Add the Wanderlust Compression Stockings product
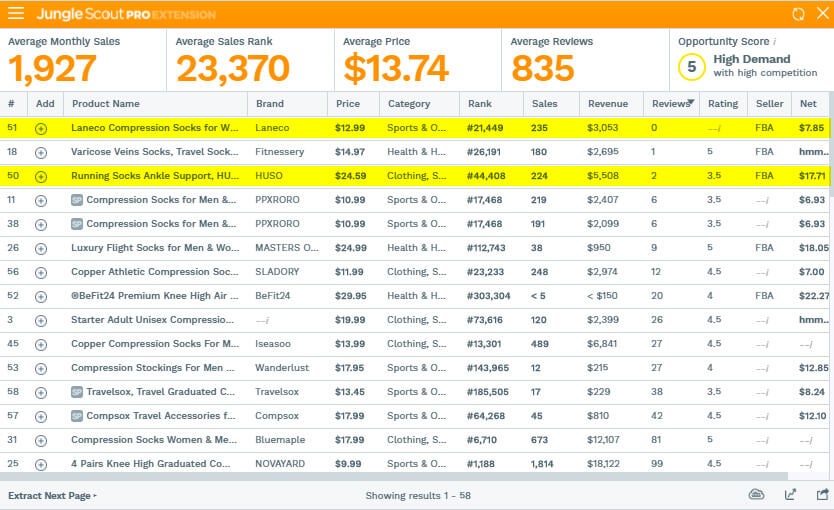 pos(41,369)
